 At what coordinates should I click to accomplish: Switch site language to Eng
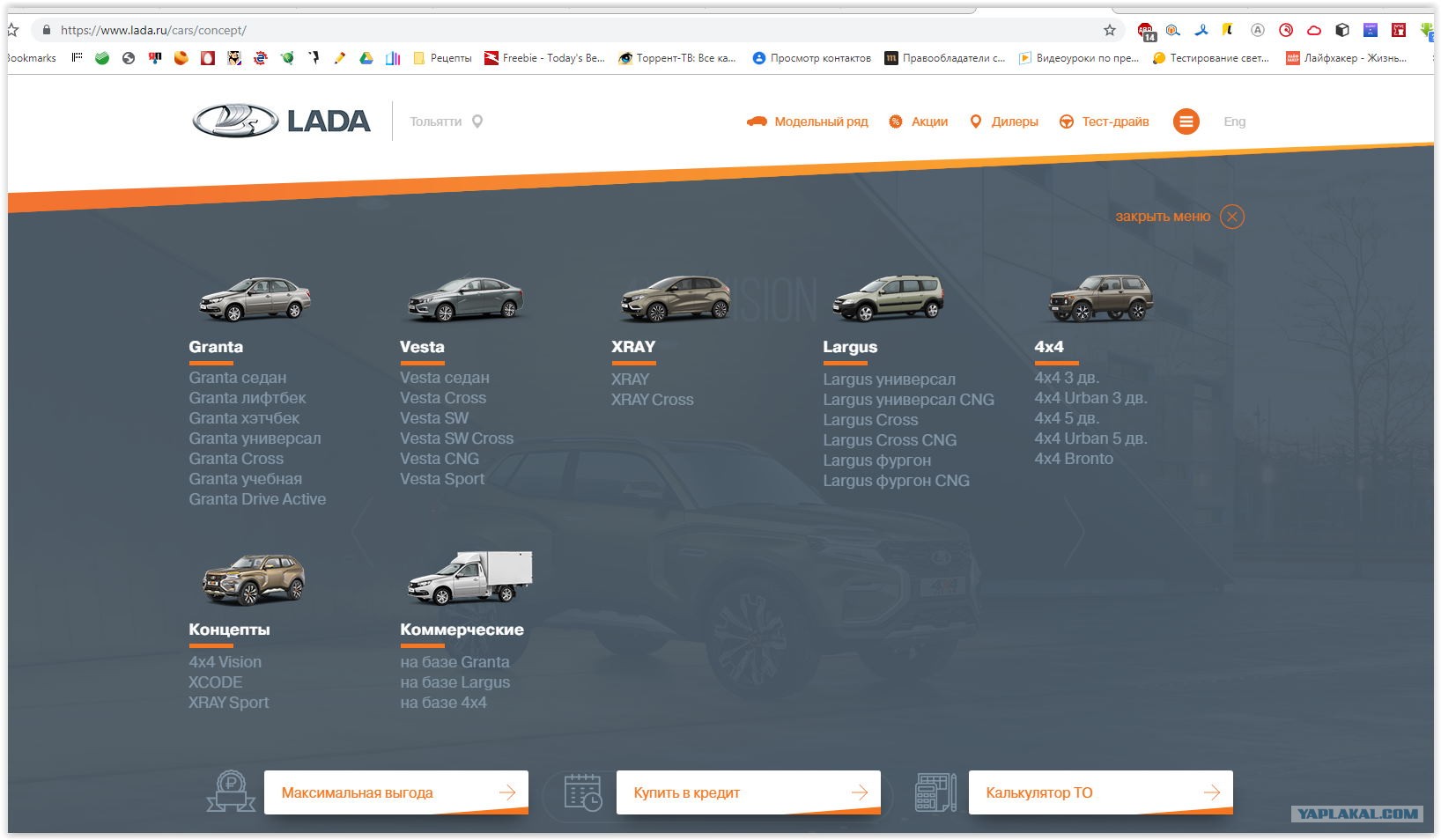(x=1234, y=122)
